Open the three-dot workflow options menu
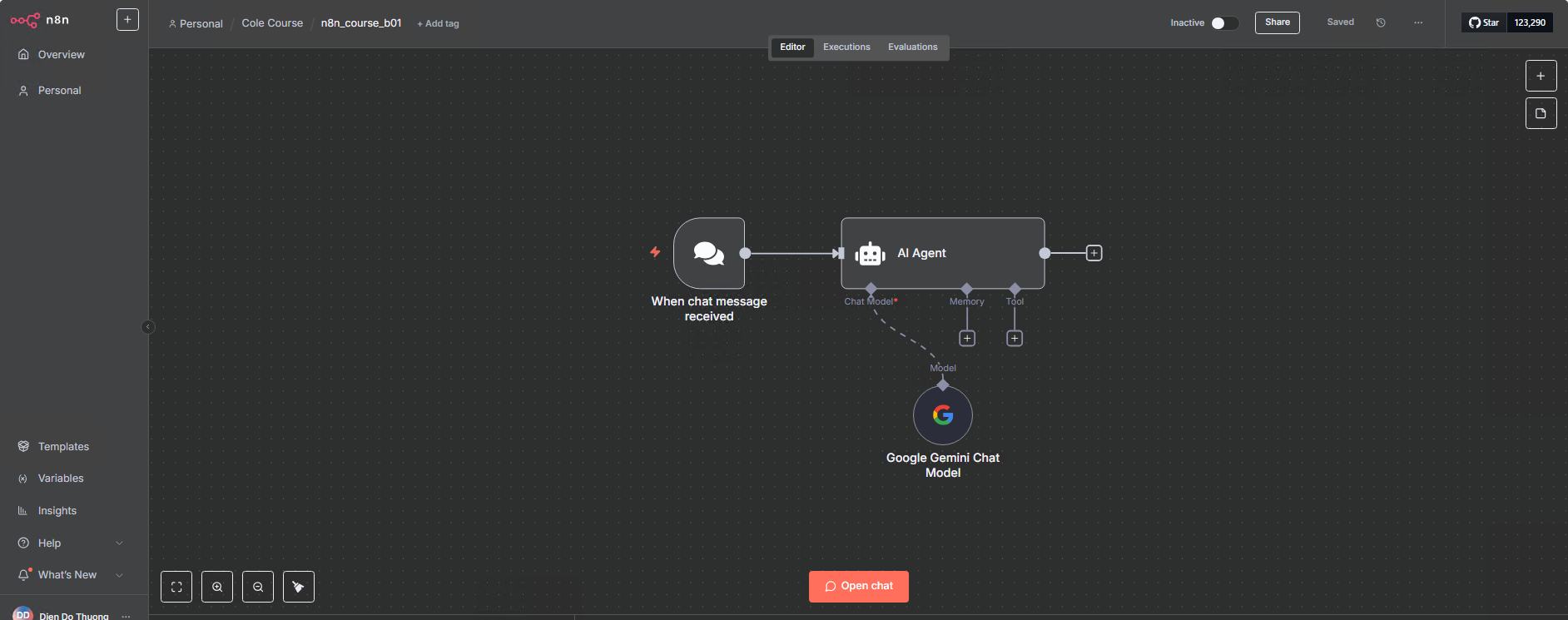The height and width of the screenshot is (620, 1568). pos(1418,22)
